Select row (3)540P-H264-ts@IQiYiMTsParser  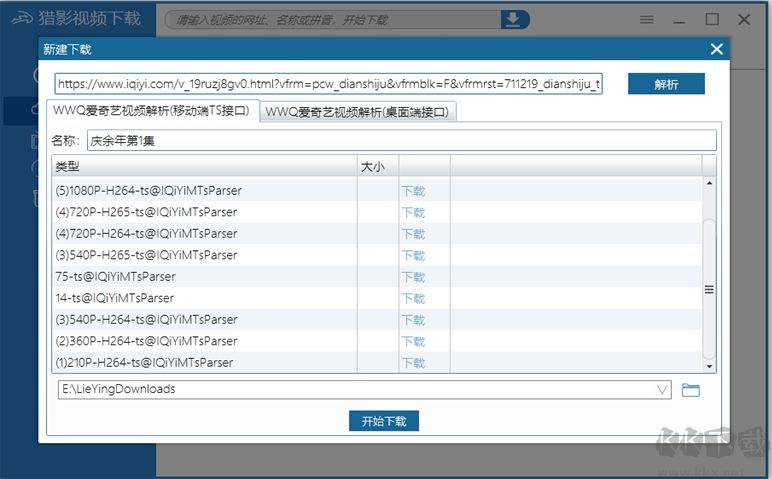377,319
